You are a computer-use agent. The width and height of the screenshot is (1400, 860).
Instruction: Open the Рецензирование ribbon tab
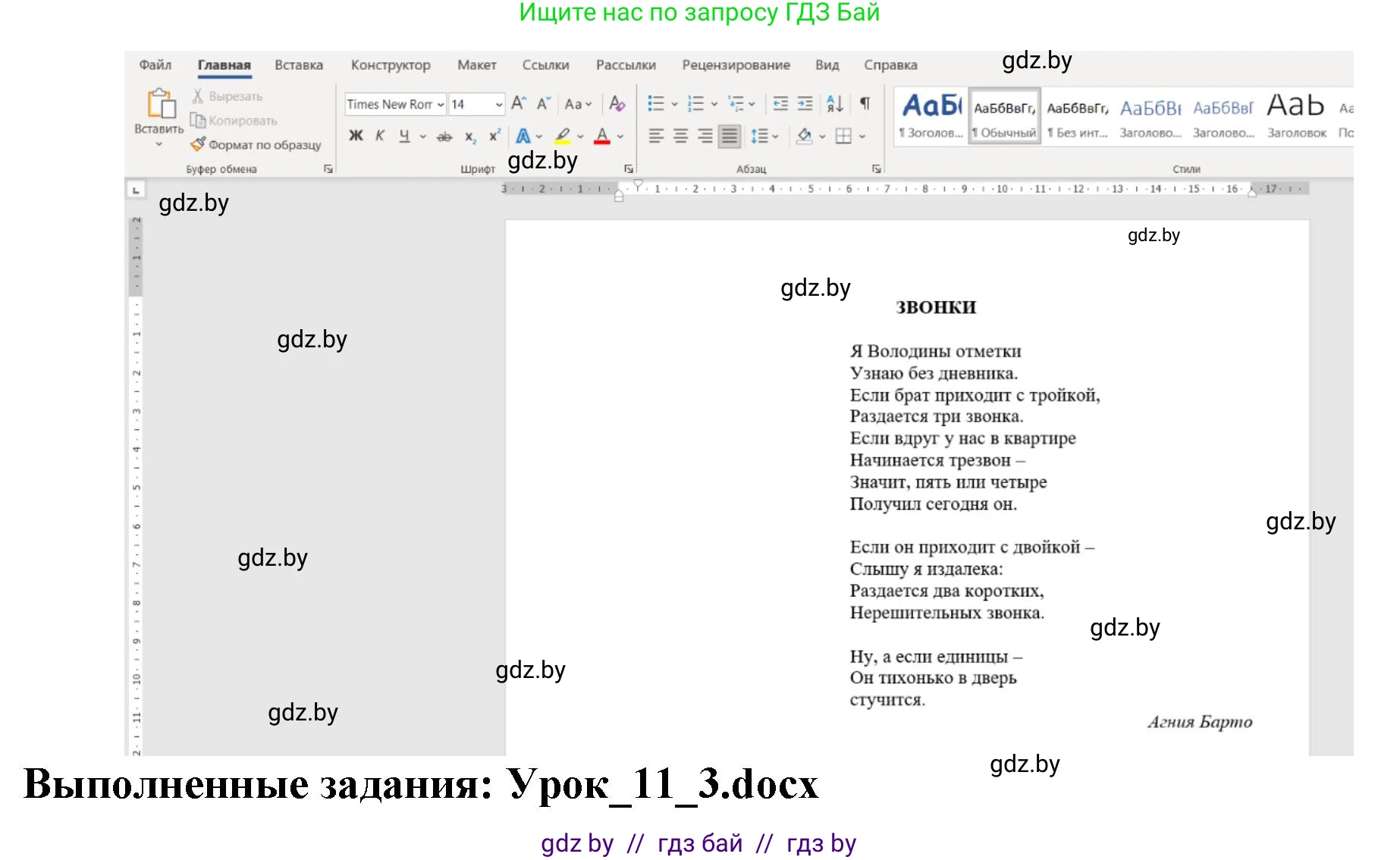(735, 65)
